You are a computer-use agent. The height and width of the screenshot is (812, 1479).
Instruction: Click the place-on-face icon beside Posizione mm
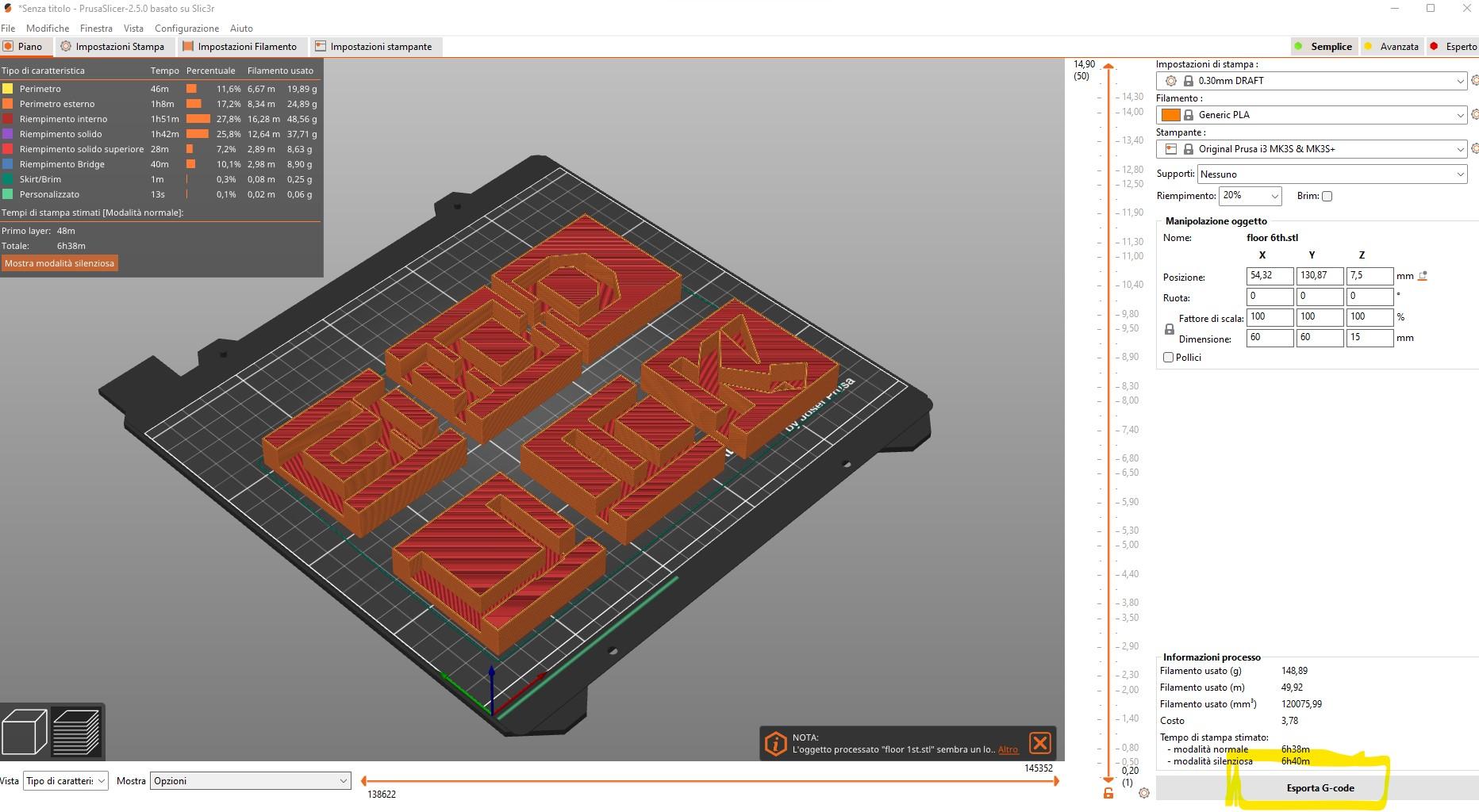point(1422,275)
